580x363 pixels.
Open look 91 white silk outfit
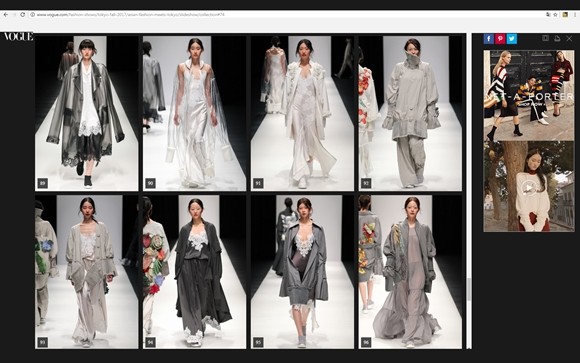tap(302, 113)
